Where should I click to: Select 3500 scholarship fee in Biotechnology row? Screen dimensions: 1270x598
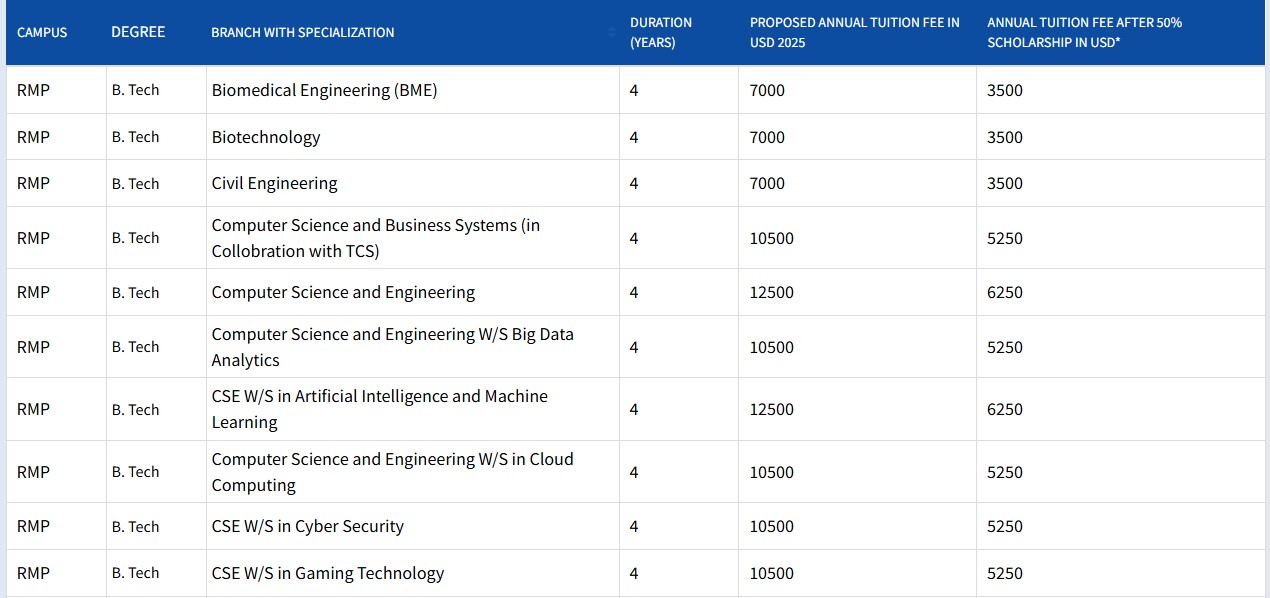coord(1005,137)
